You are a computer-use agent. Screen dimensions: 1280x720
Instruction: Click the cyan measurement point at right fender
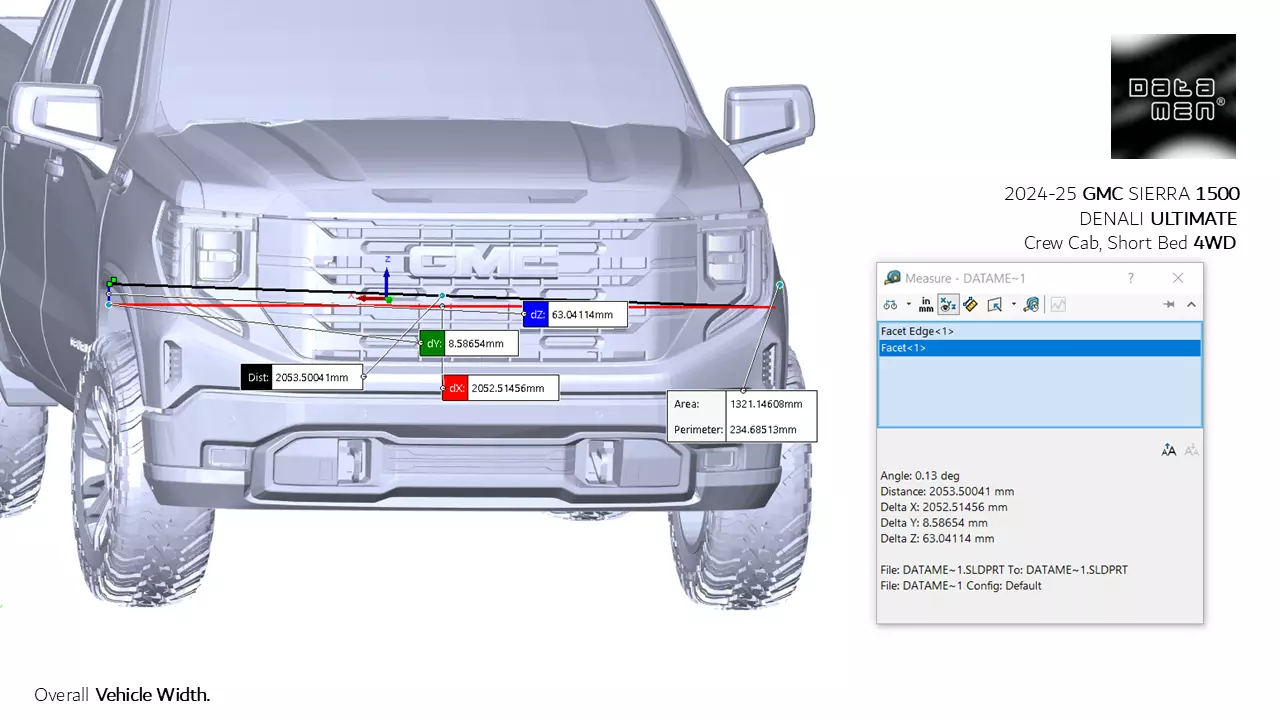point(780,285)
